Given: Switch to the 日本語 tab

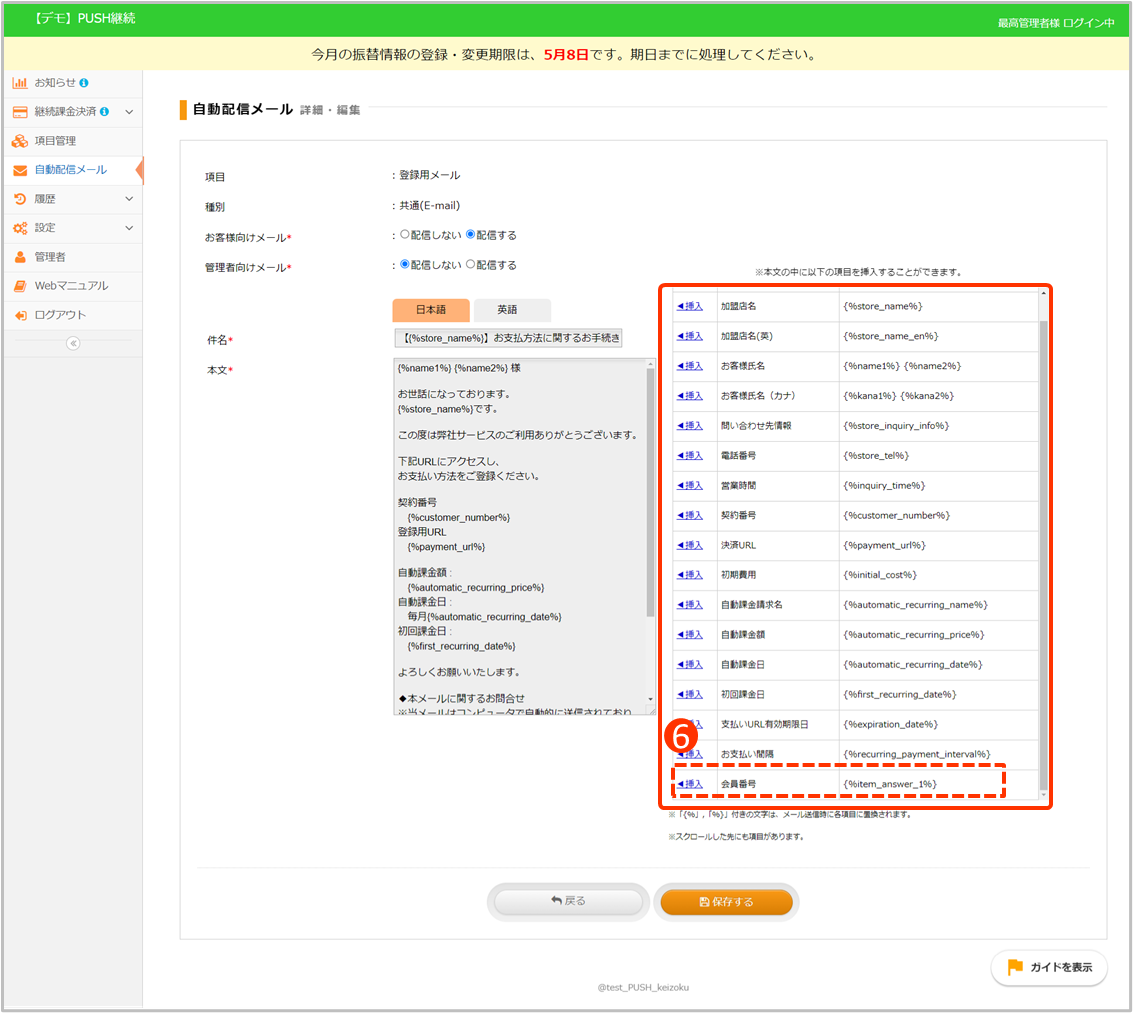Looking at the screenshot, I should pyautogui.click(x=430, y=310).
